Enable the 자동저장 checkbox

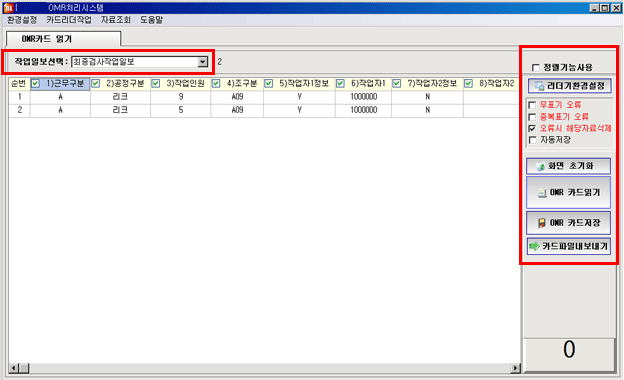(532, 140)
